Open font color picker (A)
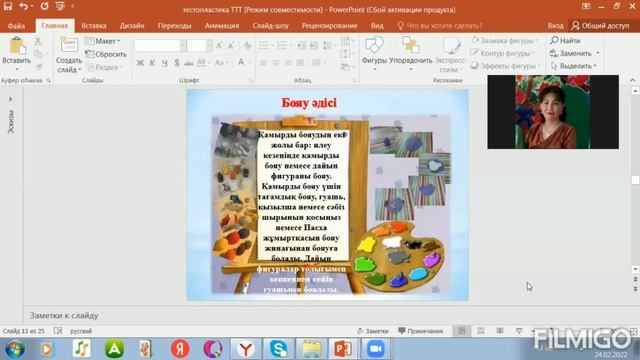Viewport: 640px width, 360px height. (x=241, y=63)
